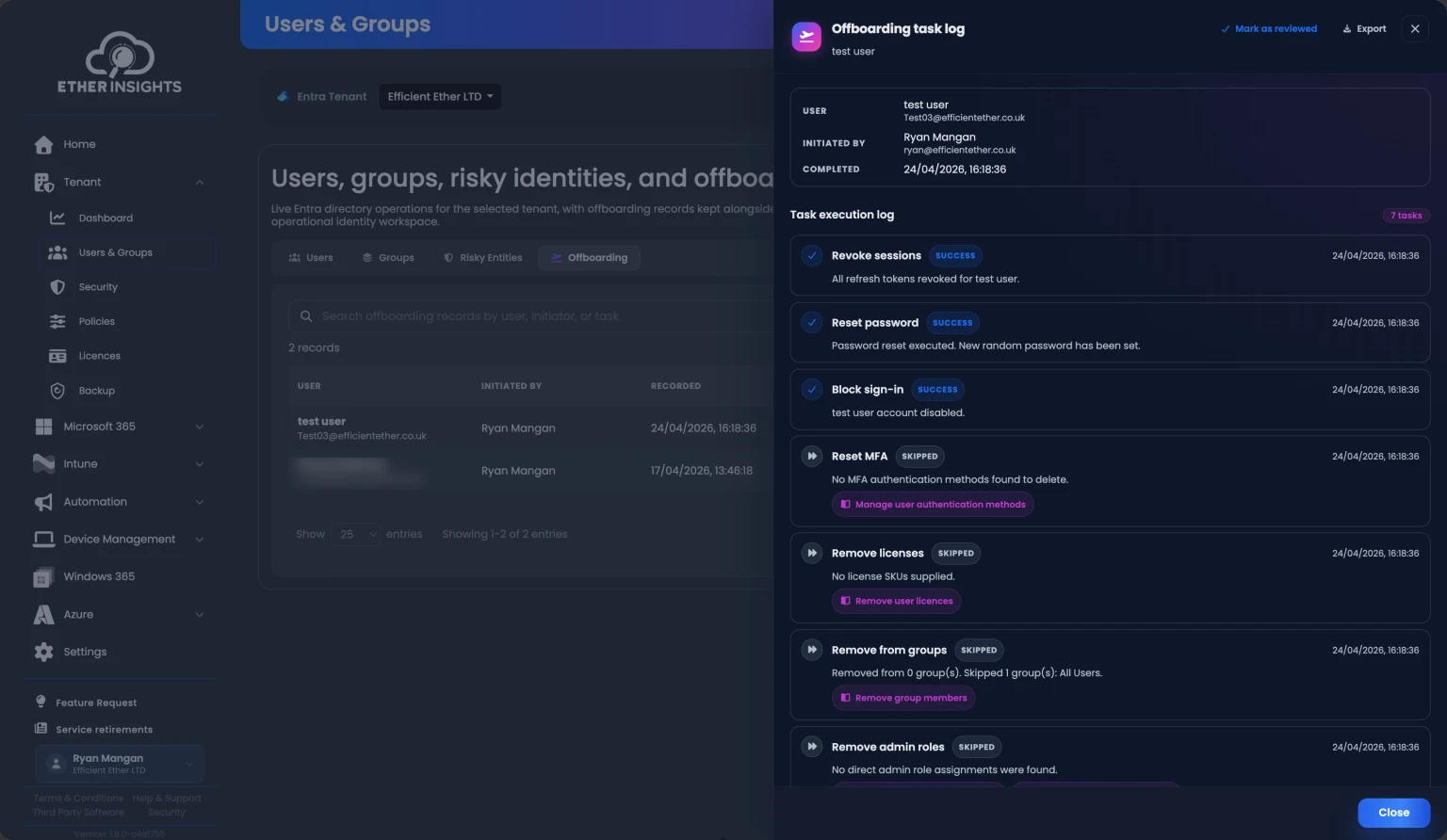The height and width of the screenshot is (840, 1447).
Task: Expand the Azure section chevron
Action: tap(200, 615)
